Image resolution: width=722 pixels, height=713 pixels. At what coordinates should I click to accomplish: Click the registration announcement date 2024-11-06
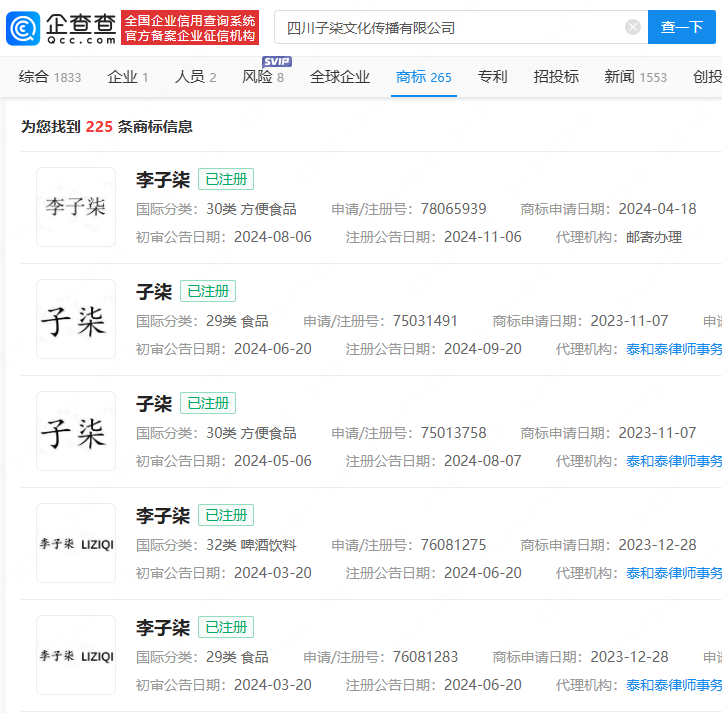[483, 237]
